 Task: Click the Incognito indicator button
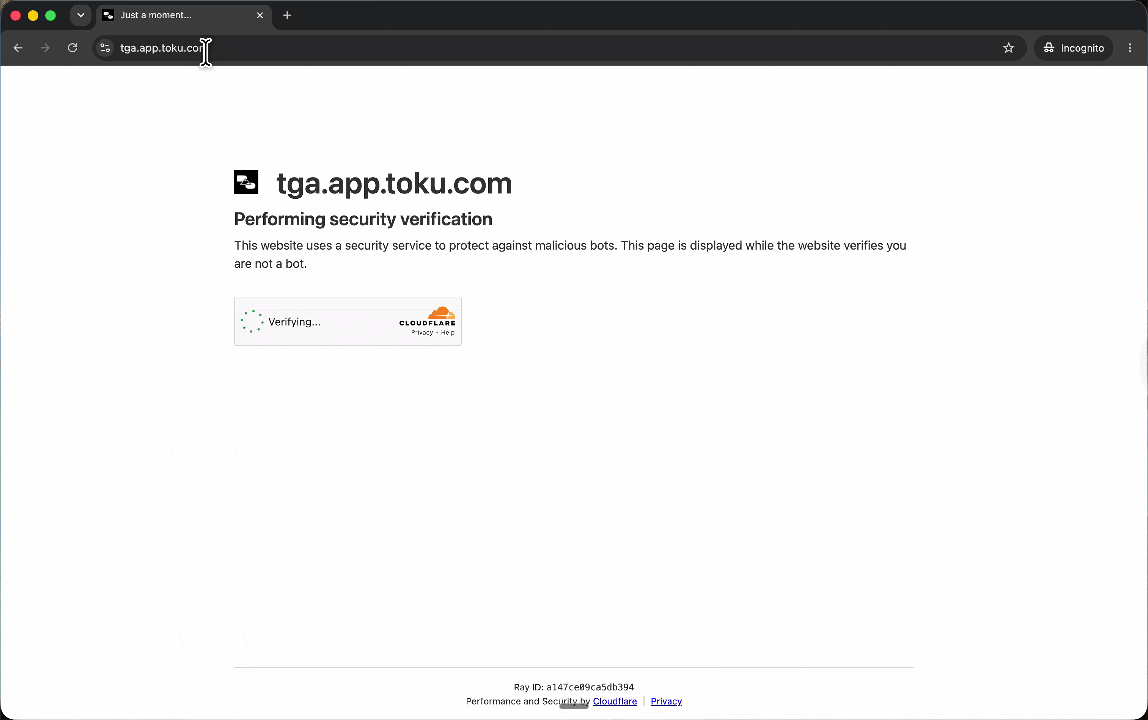tap(1073, 48)
